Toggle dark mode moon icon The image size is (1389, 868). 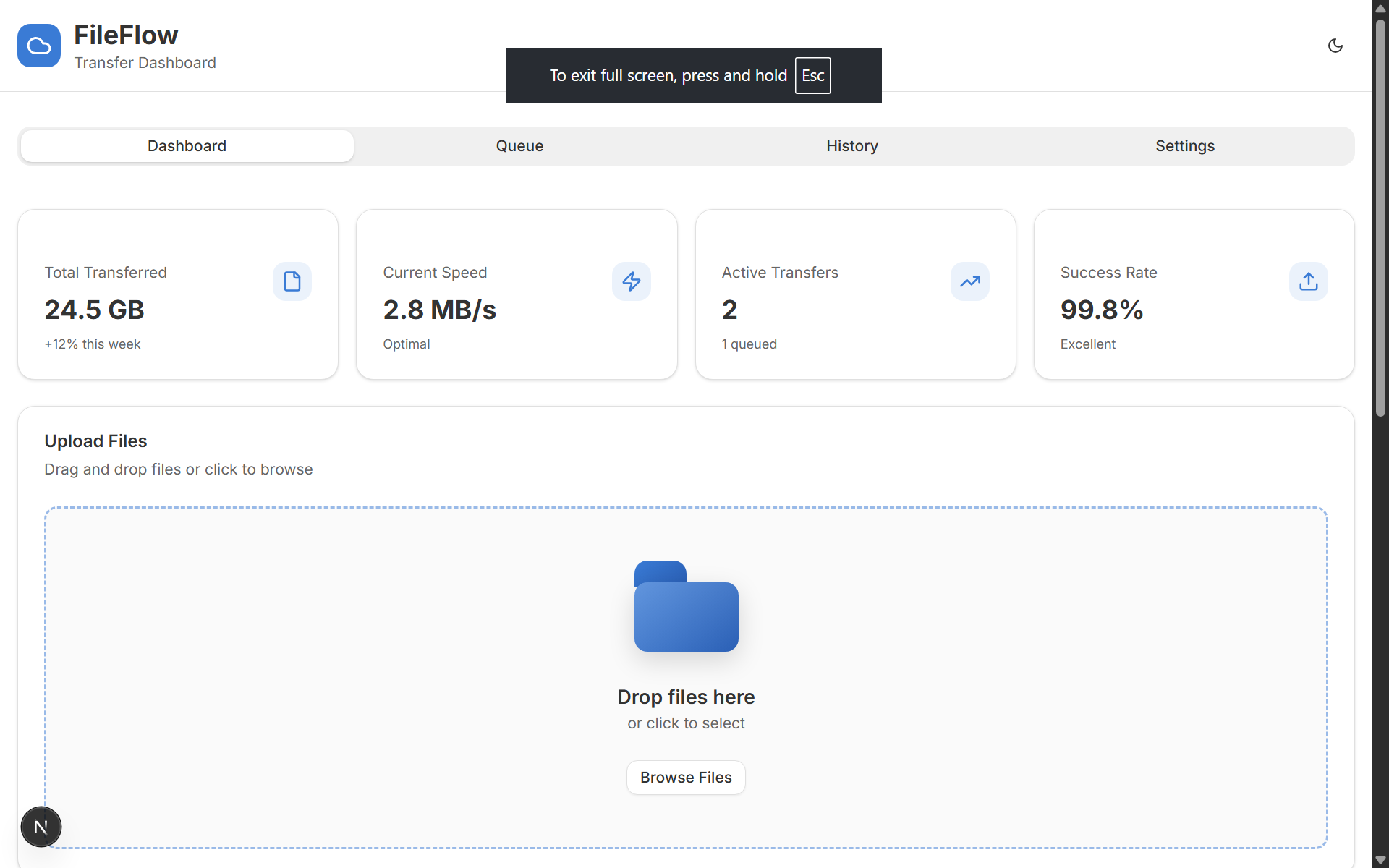click(x=1335, y=46)
